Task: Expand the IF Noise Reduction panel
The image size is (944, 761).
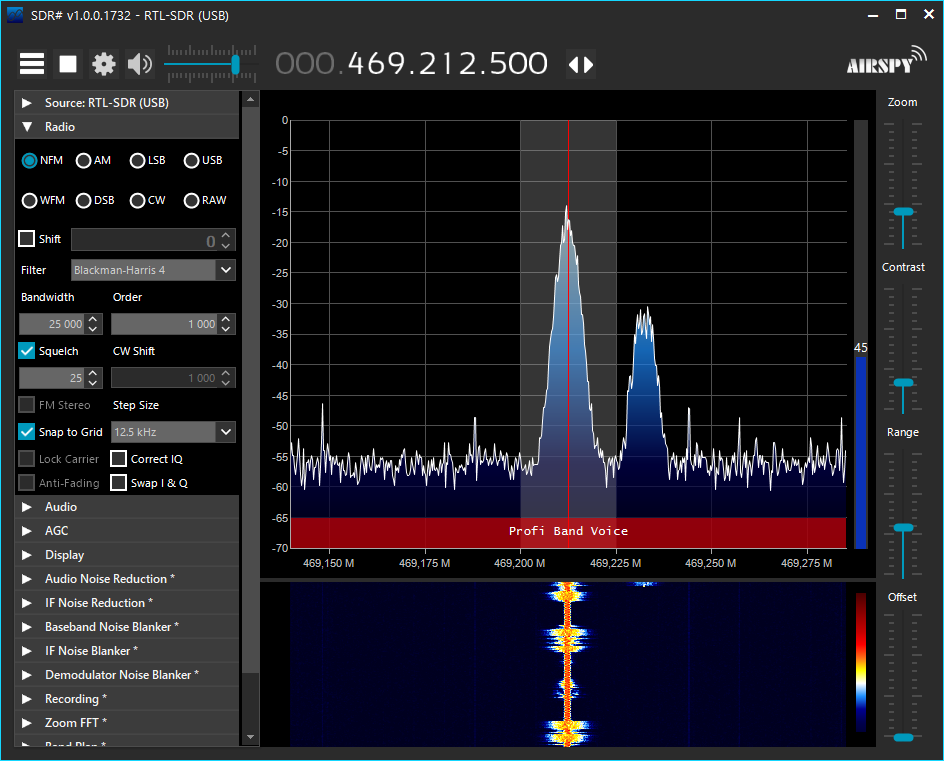Action: [x=126, y=603]
